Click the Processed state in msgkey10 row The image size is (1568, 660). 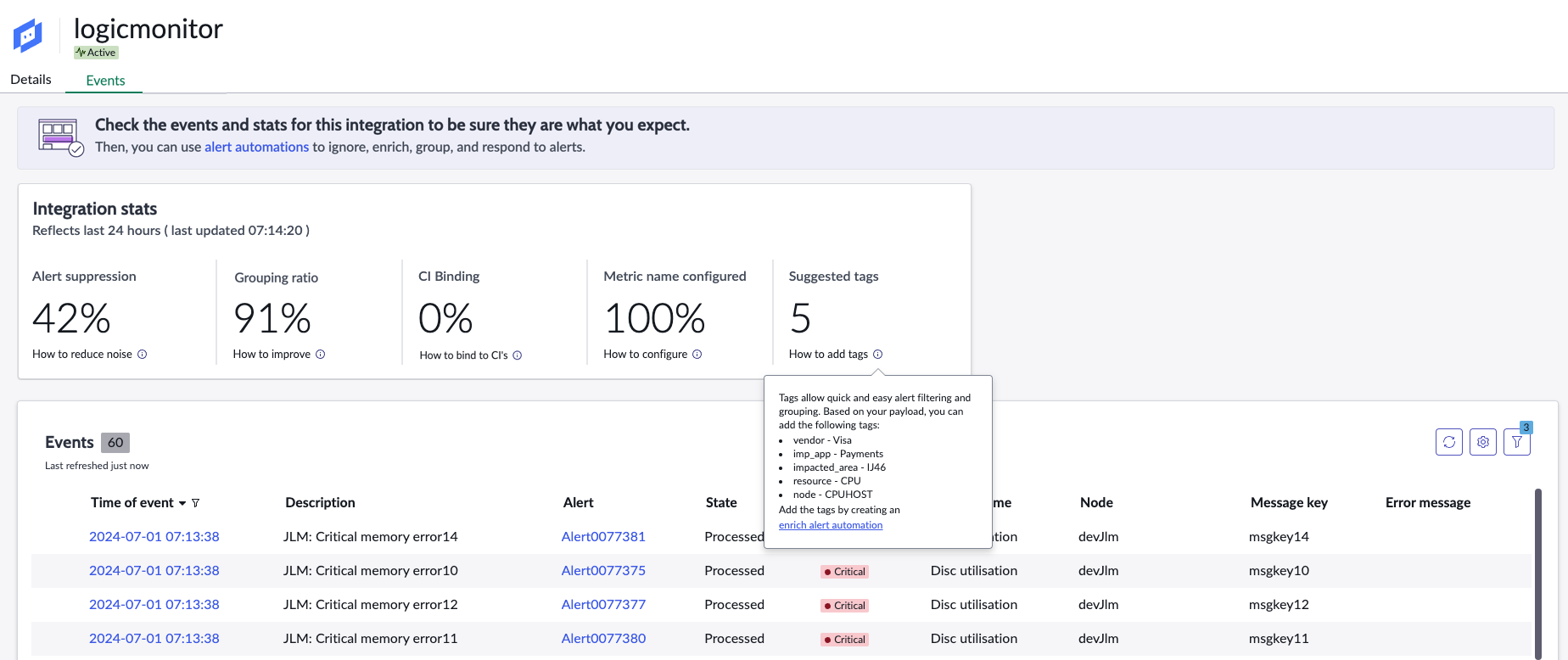click(x=734, y=571)
